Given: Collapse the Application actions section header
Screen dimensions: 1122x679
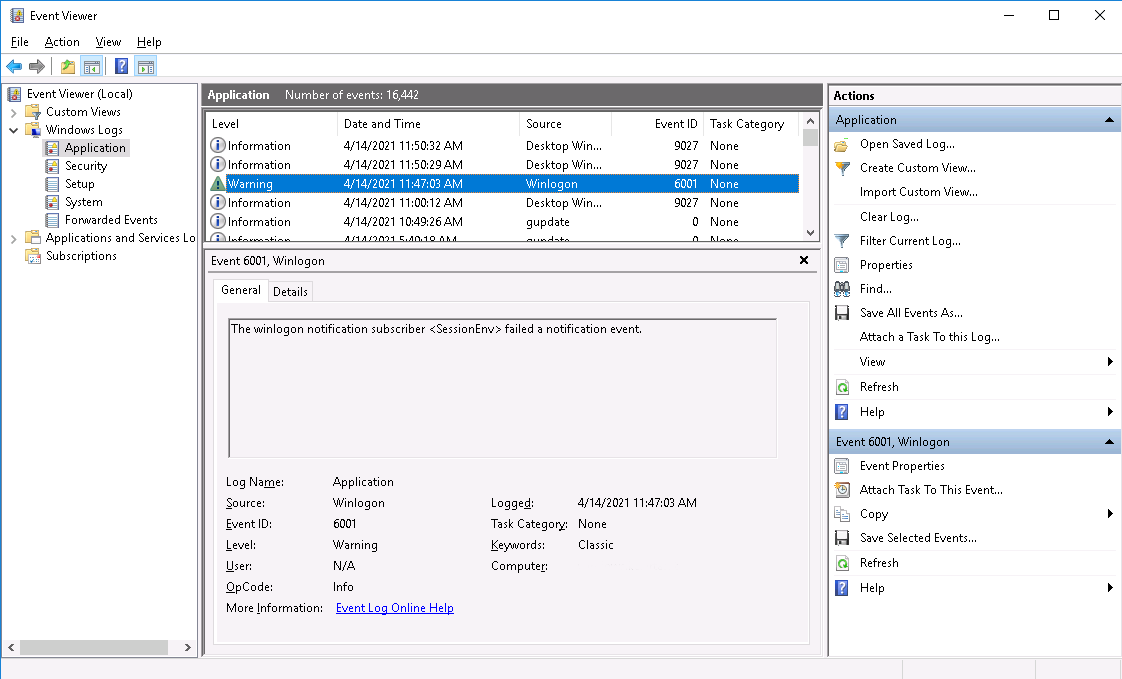Looking at the screenshot, I should tap(1109, 120).
